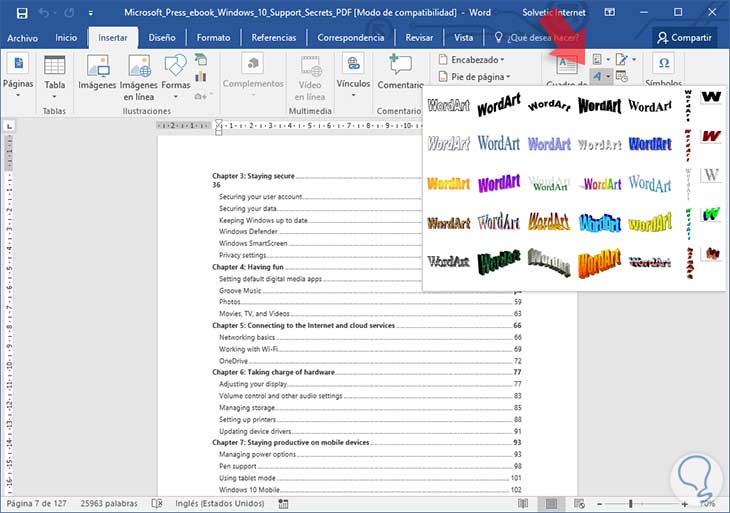
Task: Expand the WordArt dropdown arrow
Action: 608,76
